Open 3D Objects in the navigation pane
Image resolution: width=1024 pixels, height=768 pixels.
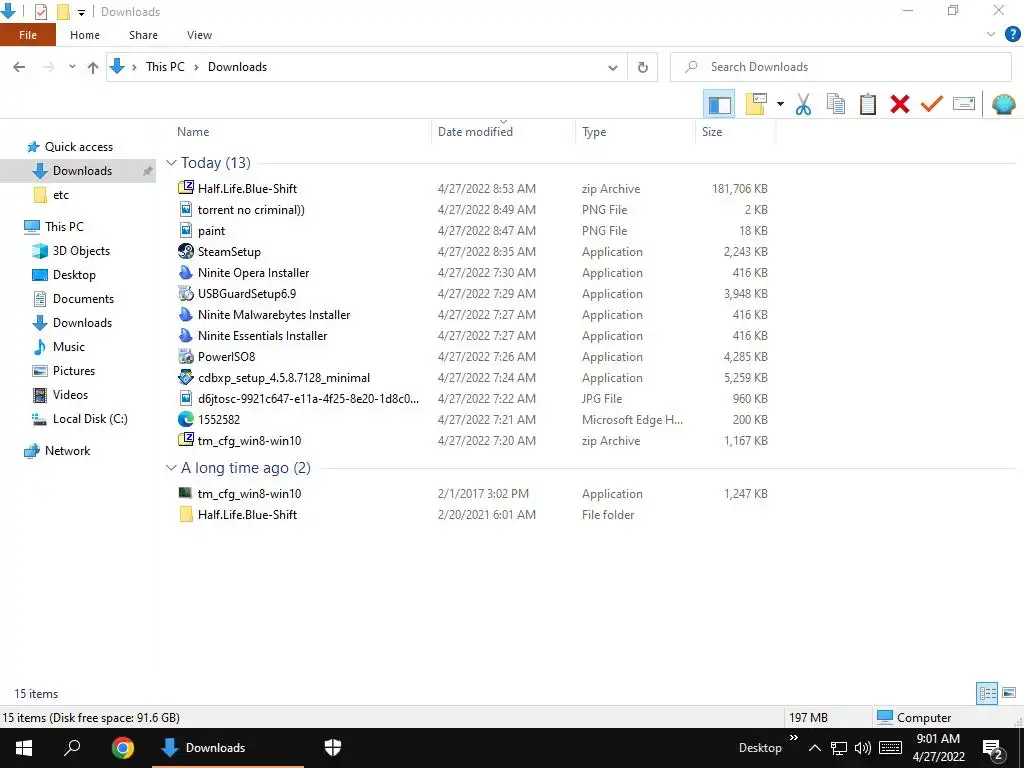(x=81, y=251)
